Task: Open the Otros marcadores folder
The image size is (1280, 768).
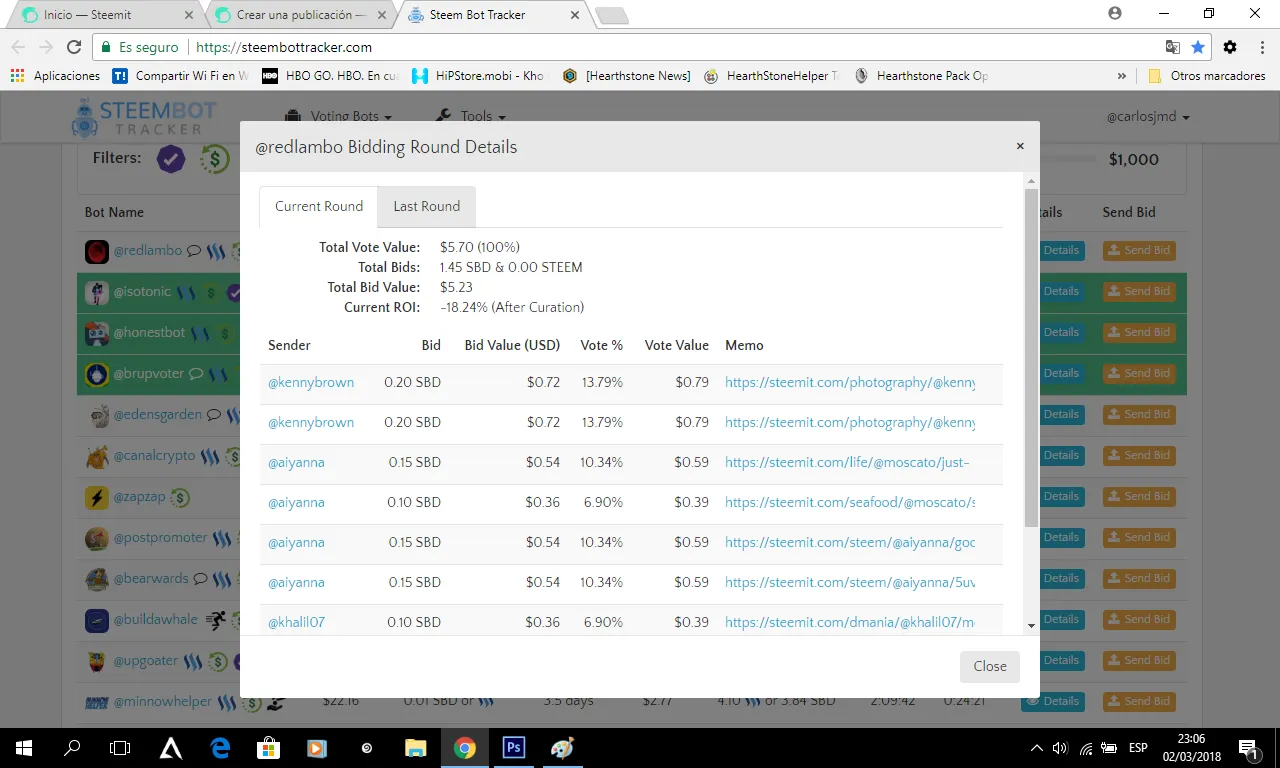Action: pos(1206,75)
